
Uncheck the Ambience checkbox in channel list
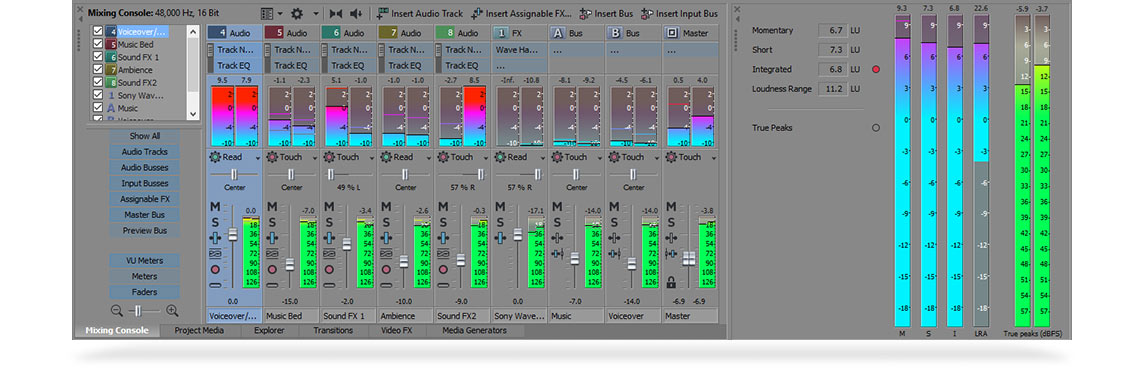coord(98,70)
